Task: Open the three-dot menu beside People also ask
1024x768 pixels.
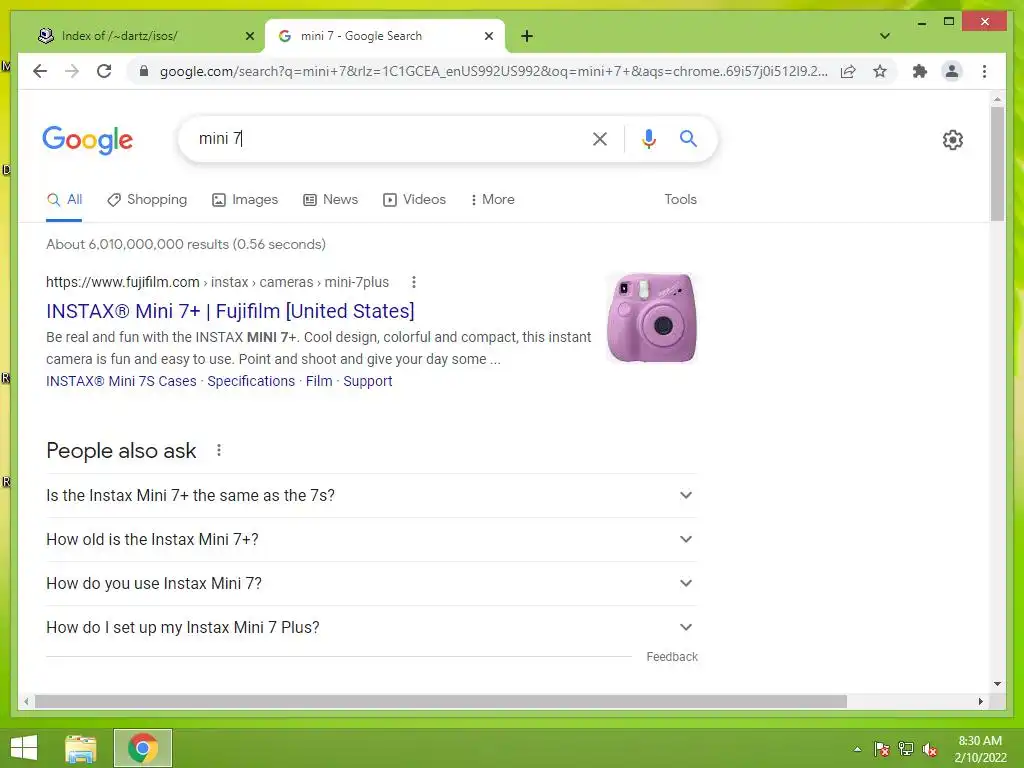Action: (219, 450)
